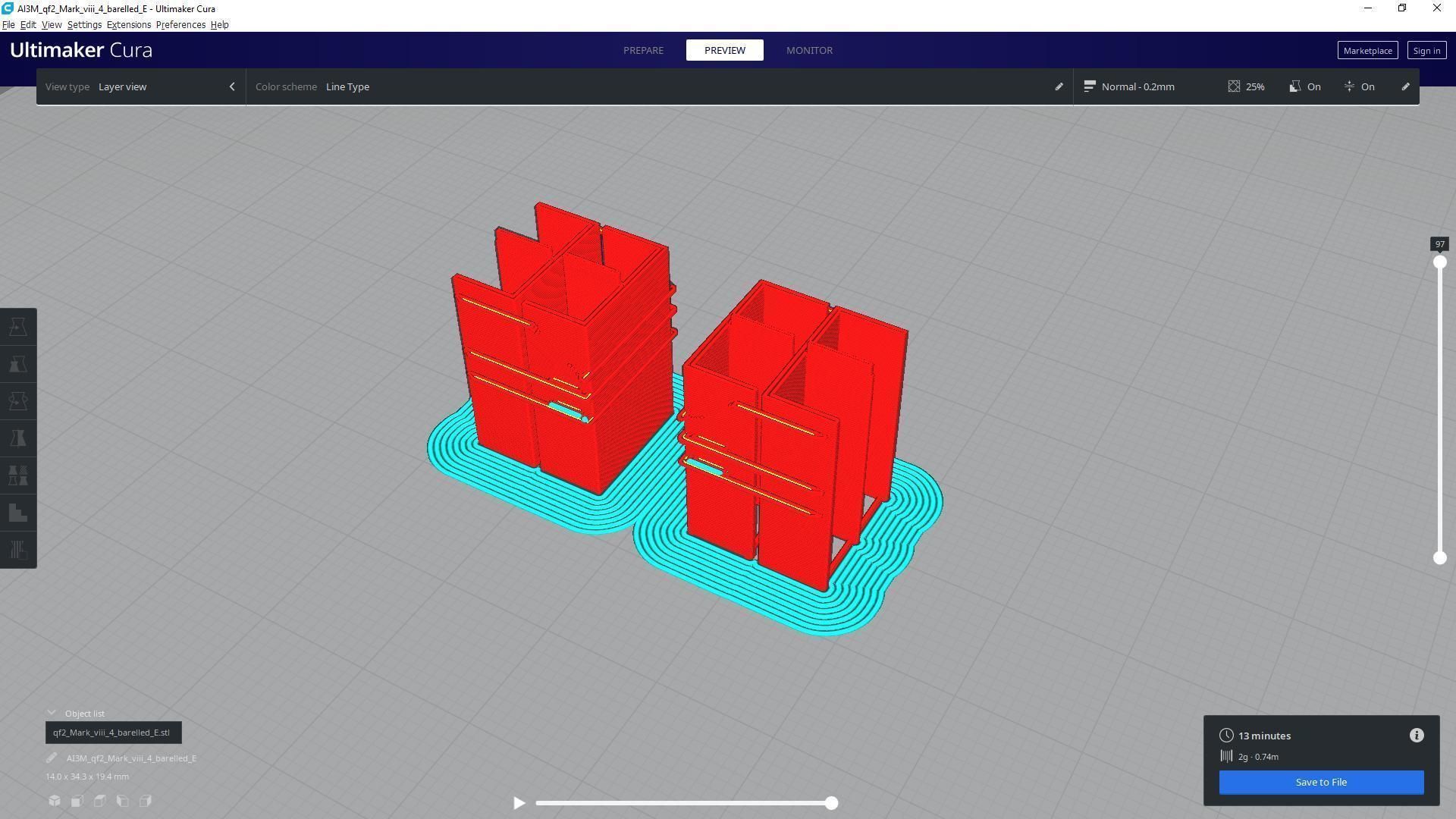Click the Support On indicator
The width and height of the screenshot is (1456, 819).
click(x=1305, y=86)
